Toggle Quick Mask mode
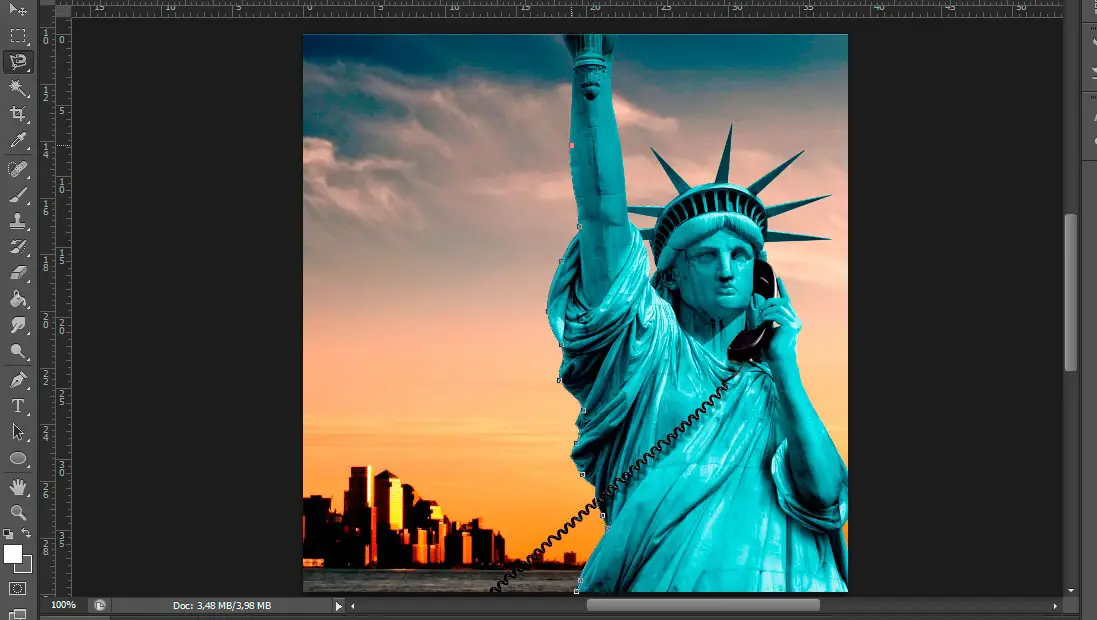This screenshot has width=1097, height=620. point(18,589)
